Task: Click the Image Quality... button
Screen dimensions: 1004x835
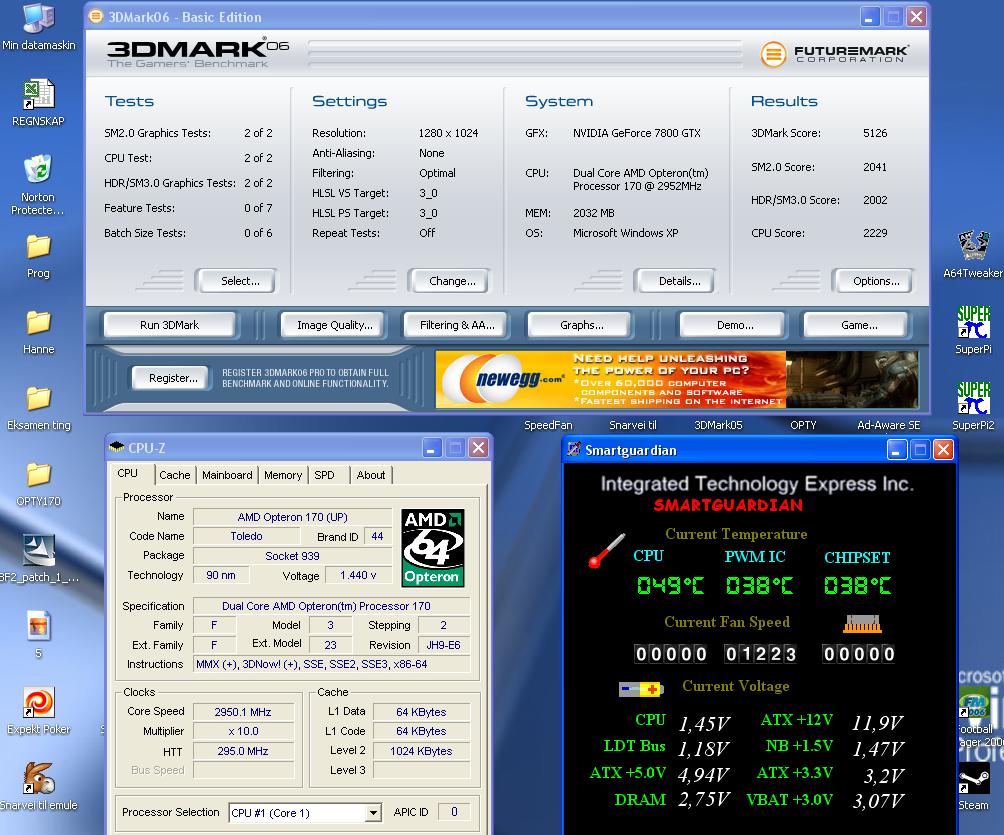Action: (334, 325)
